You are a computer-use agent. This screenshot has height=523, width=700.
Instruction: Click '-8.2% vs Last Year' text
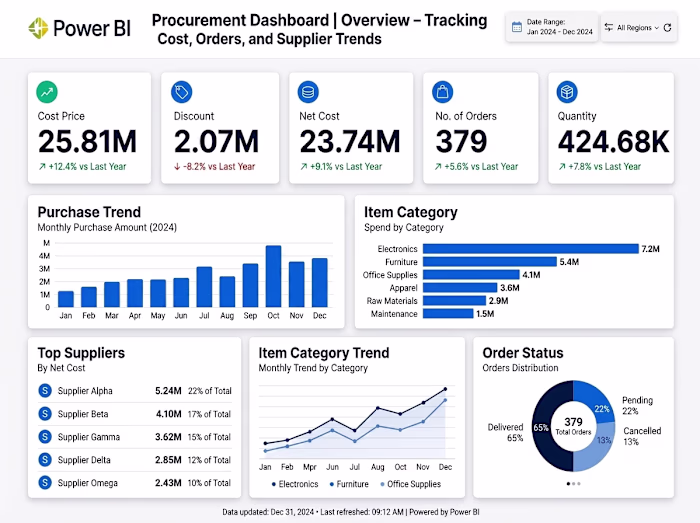[x=219, y=166]
